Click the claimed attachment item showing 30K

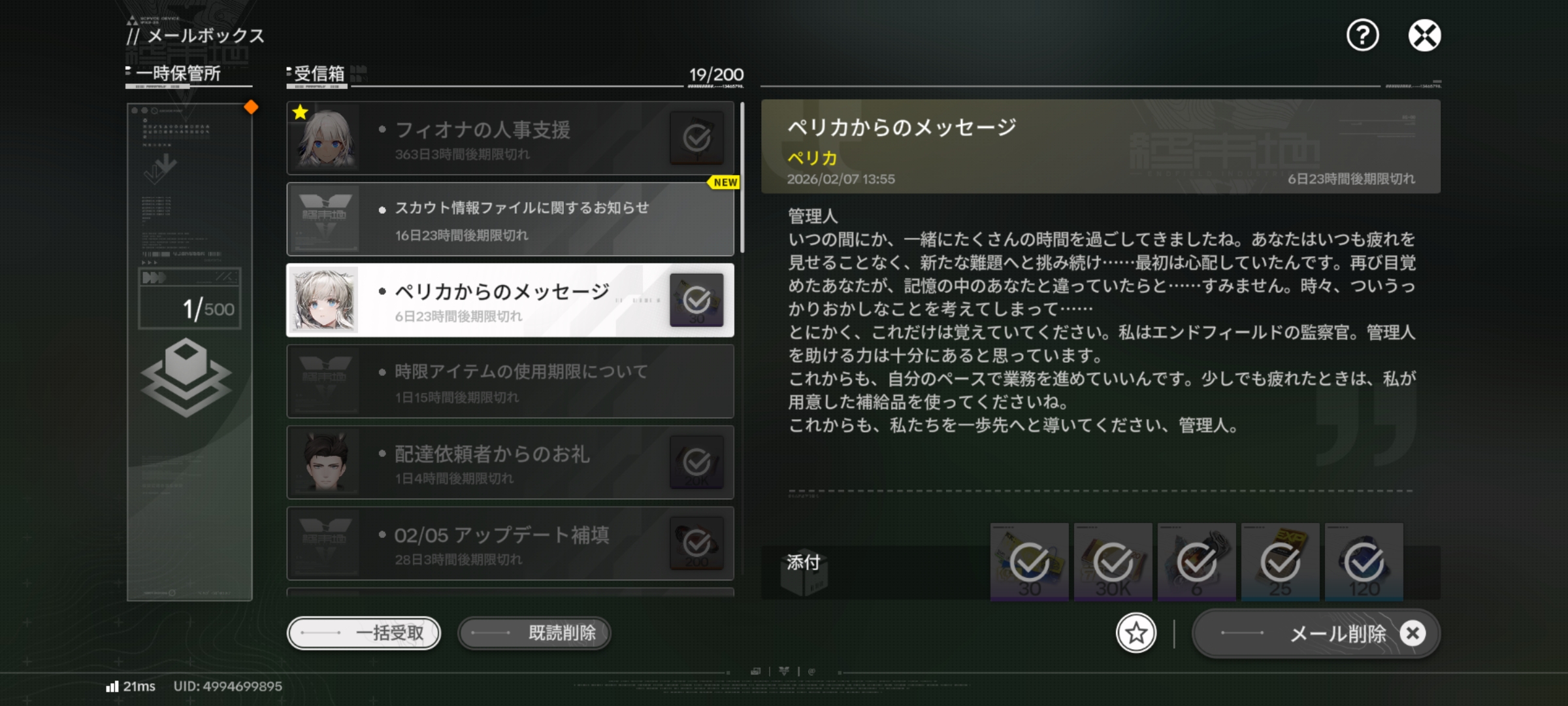pyautogui.click(x=1113, y=562)
